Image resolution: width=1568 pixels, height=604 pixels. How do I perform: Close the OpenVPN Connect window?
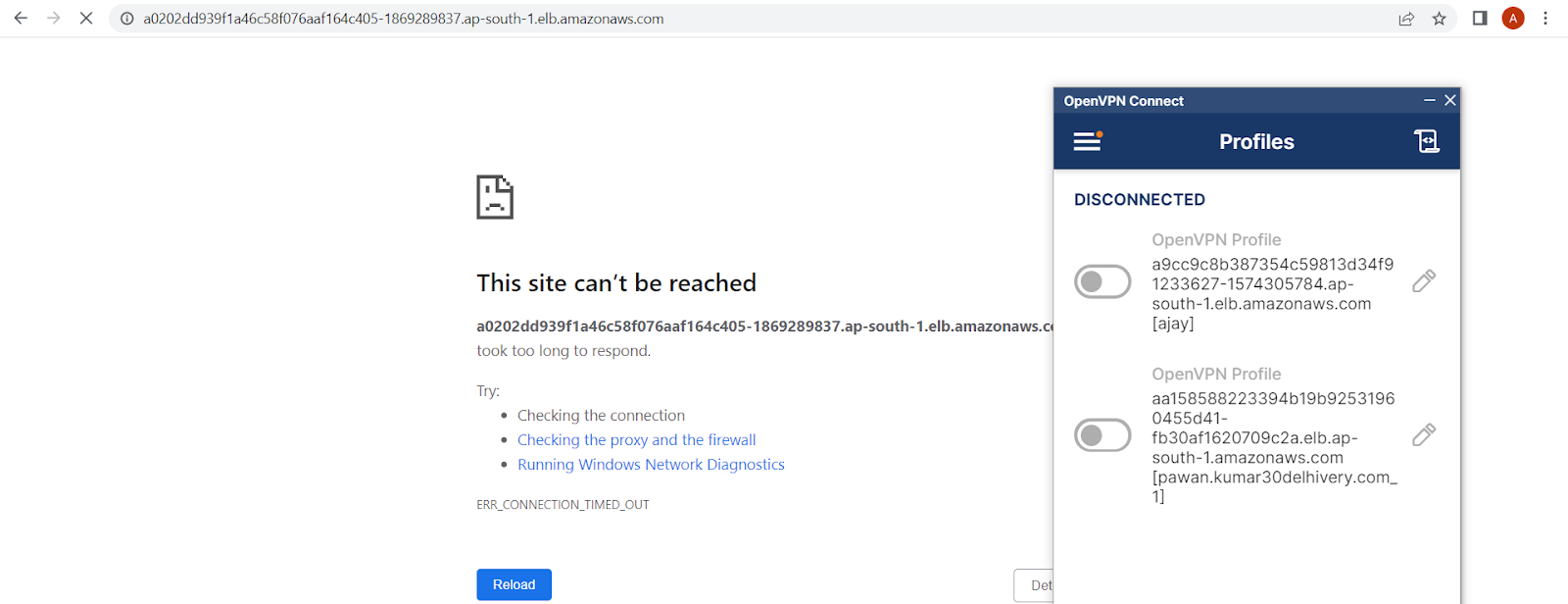[x=1450, y=100]
